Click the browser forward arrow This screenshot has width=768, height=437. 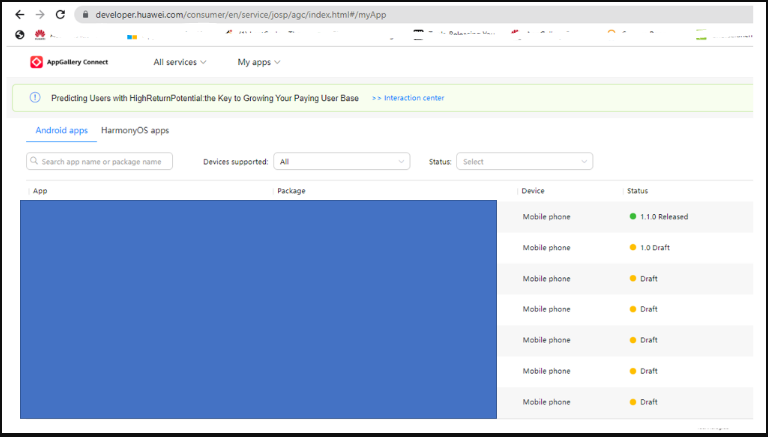coord(40,15)
